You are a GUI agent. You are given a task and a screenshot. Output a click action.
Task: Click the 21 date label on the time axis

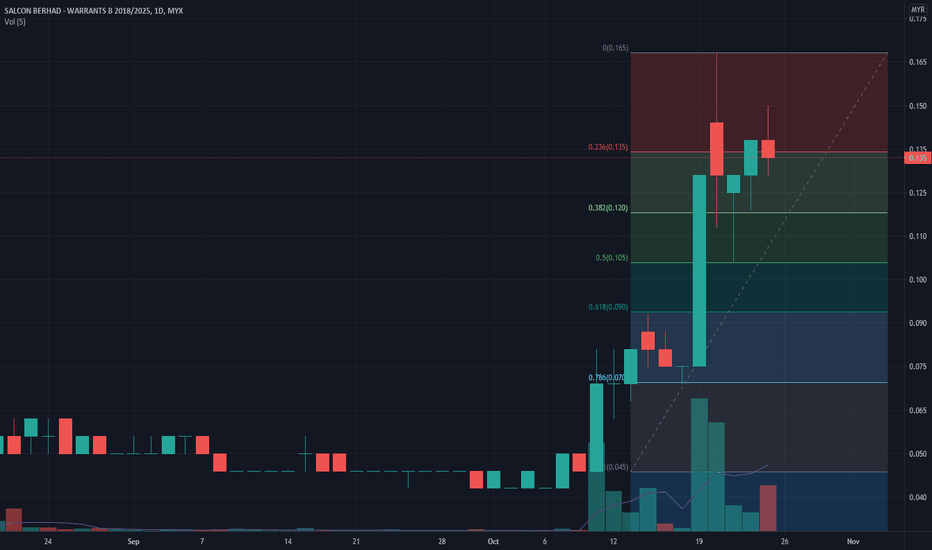356,542
